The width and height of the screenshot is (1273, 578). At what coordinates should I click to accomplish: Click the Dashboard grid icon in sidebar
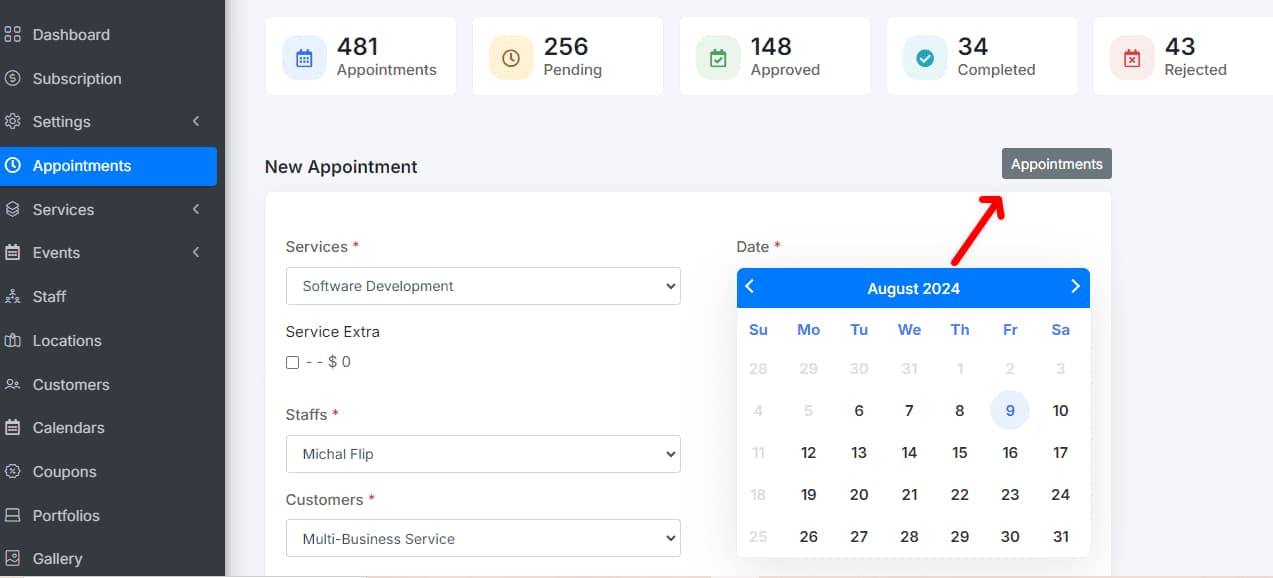pyautogui.click(x=13, y=35)
